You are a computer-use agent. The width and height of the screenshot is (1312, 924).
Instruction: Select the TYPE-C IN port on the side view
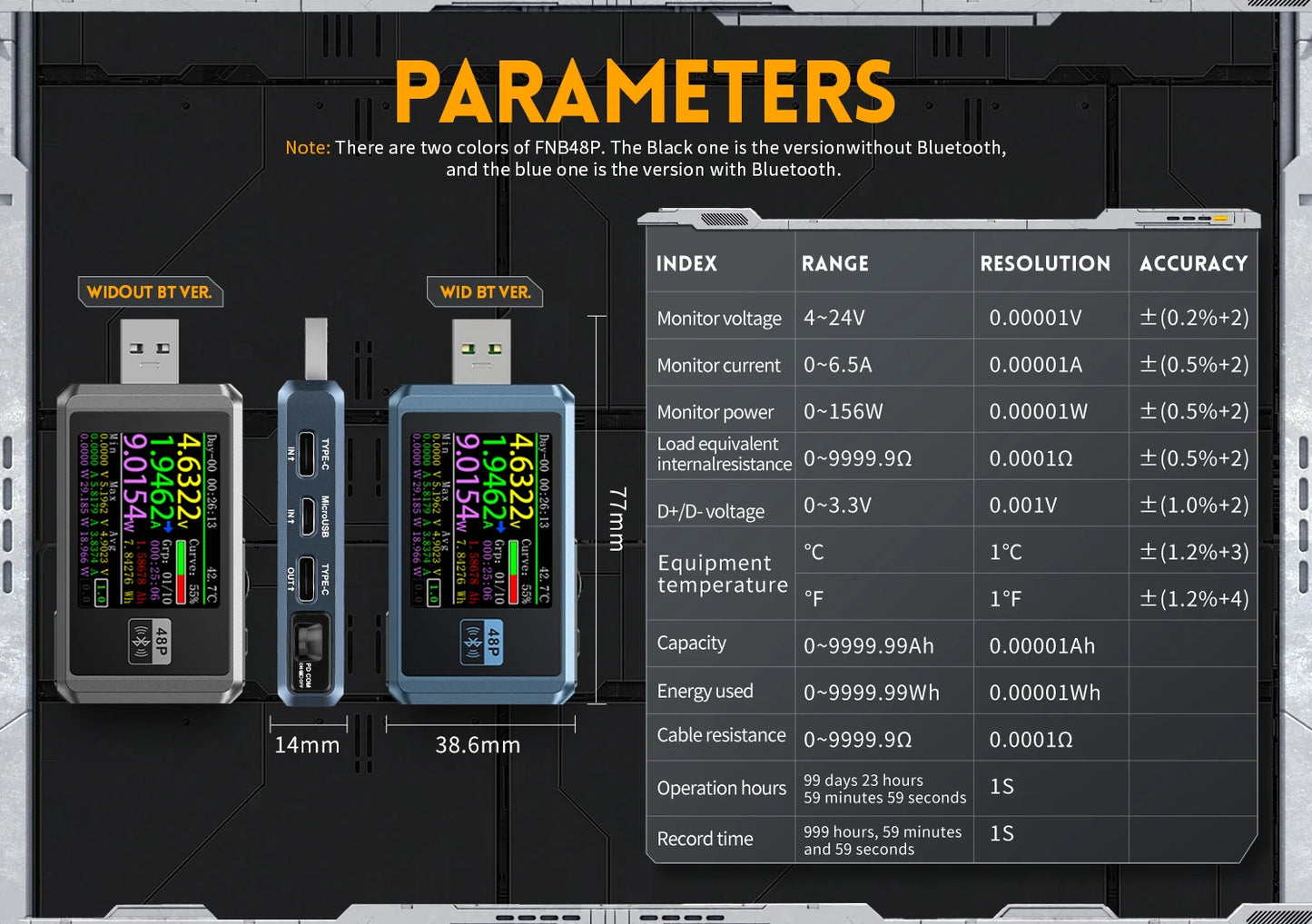(x=306, y=454)
